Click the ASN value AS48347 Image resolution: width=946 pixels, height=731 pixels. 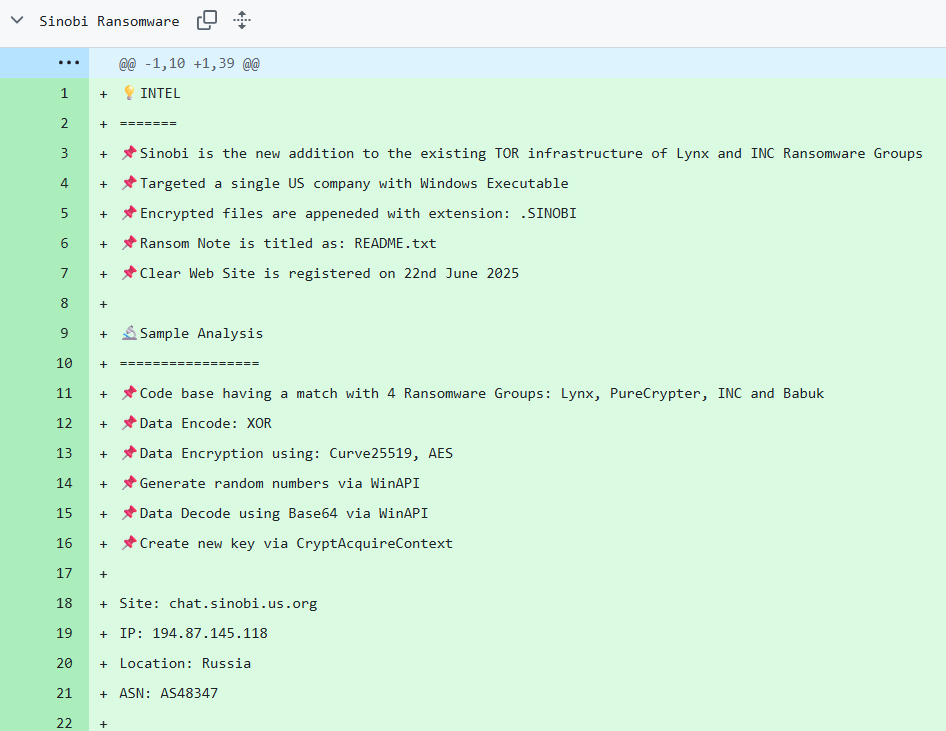coord(189,693)
